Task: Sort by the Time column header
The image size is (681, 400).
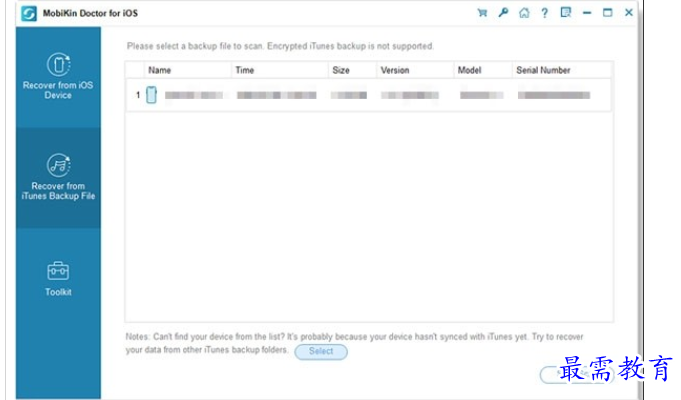Action: [280, 70]
